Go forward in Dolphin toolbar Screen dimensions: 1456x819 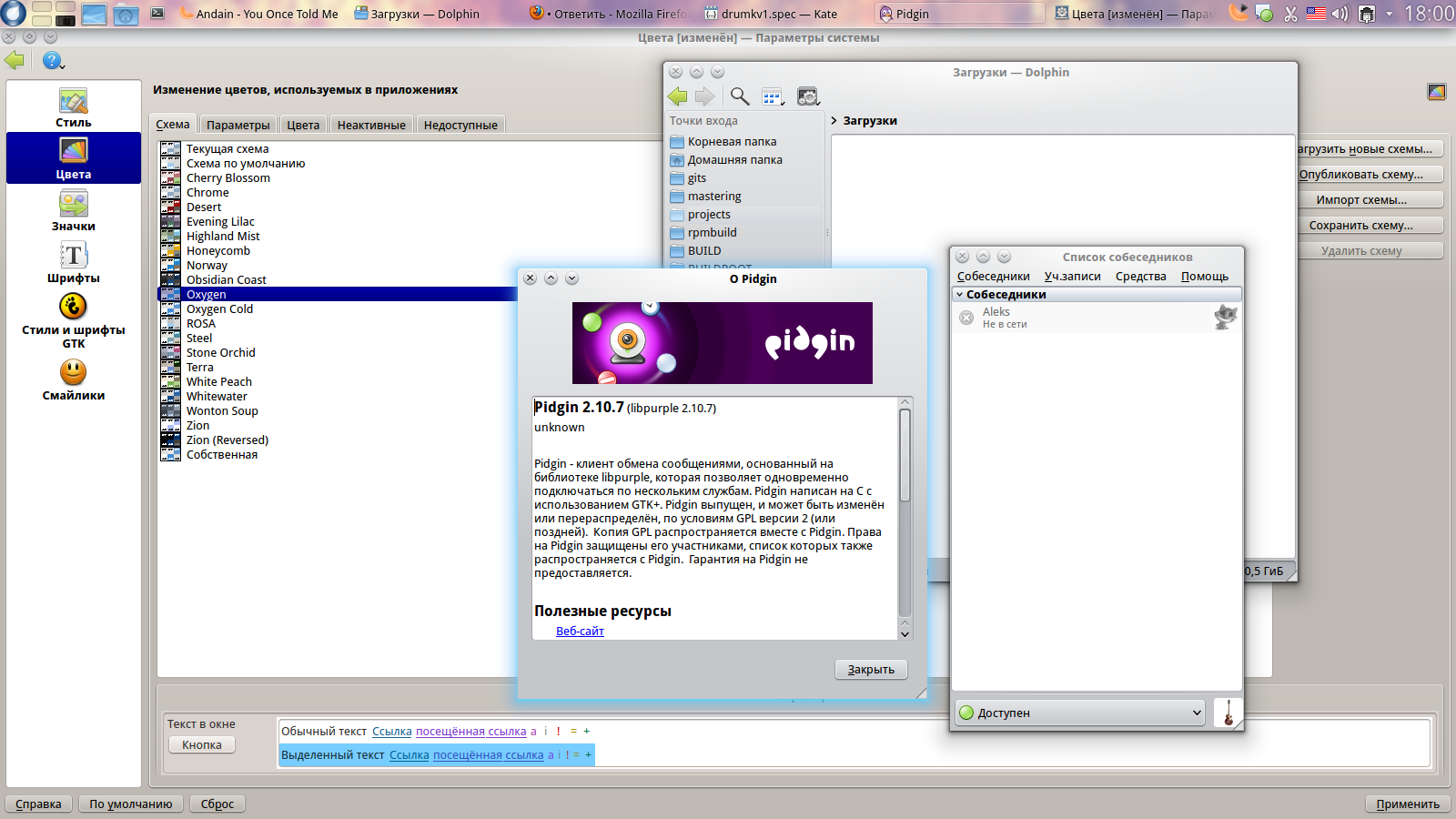point(705,96)
